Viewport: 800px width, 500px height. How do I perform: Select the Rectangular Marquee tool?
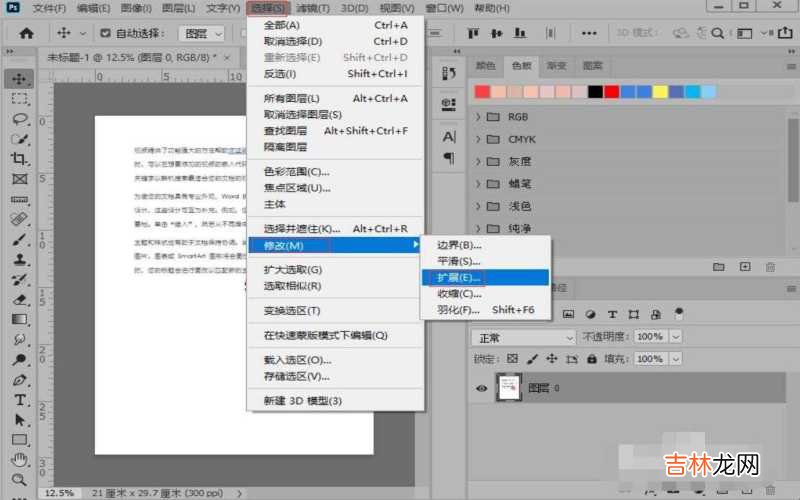tap(19, 98)
